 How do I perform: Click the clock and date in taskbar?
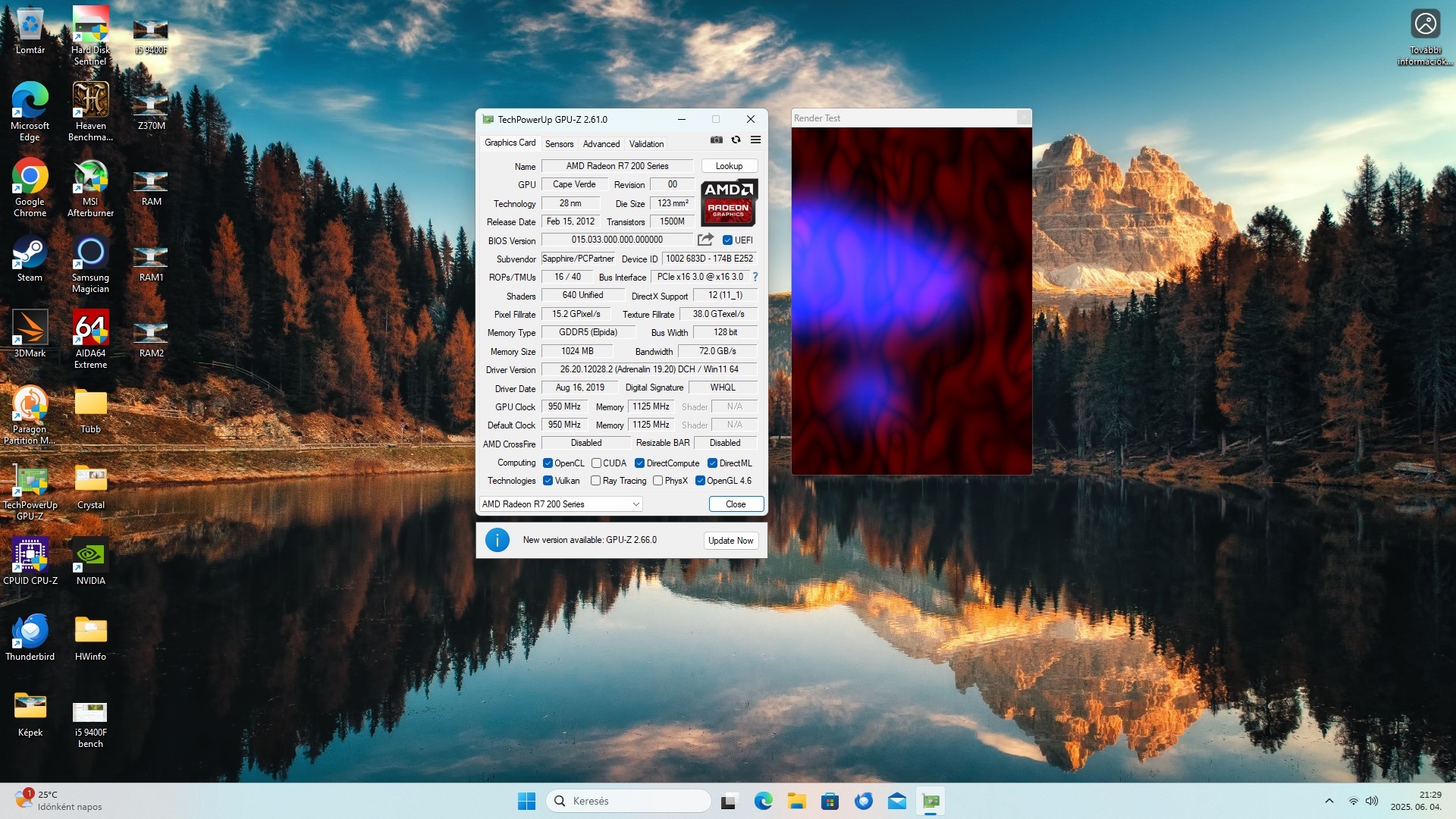(x=1416, y=801)
